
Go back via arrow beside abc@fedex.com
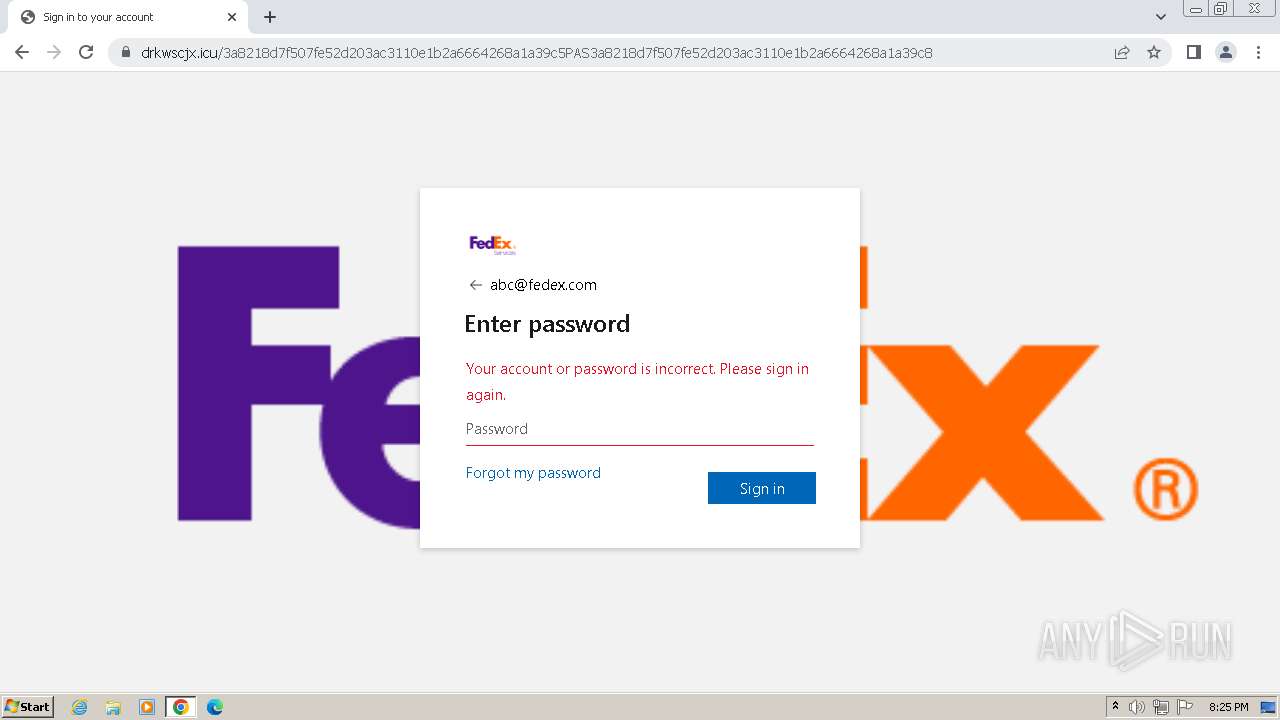(475, 285)
